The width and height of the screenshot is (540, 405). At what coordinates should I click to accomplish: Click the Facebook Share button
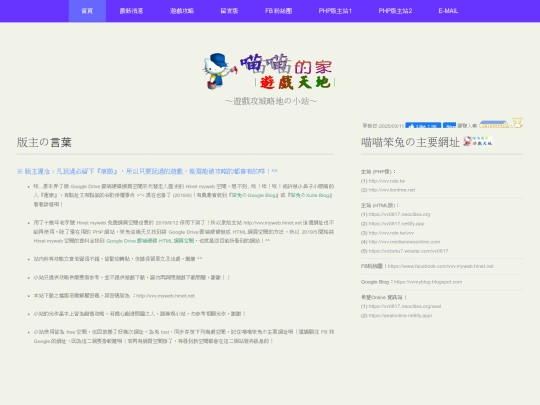449,126
